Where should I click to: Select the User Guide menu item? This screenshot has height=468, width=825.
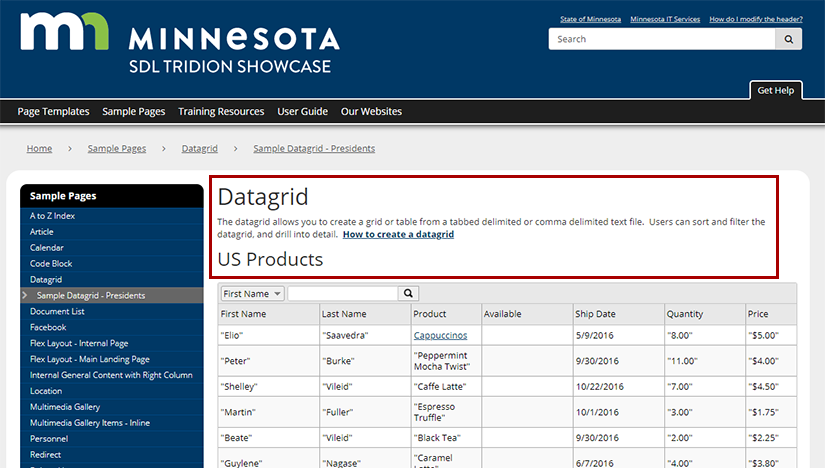pos(302,112)
